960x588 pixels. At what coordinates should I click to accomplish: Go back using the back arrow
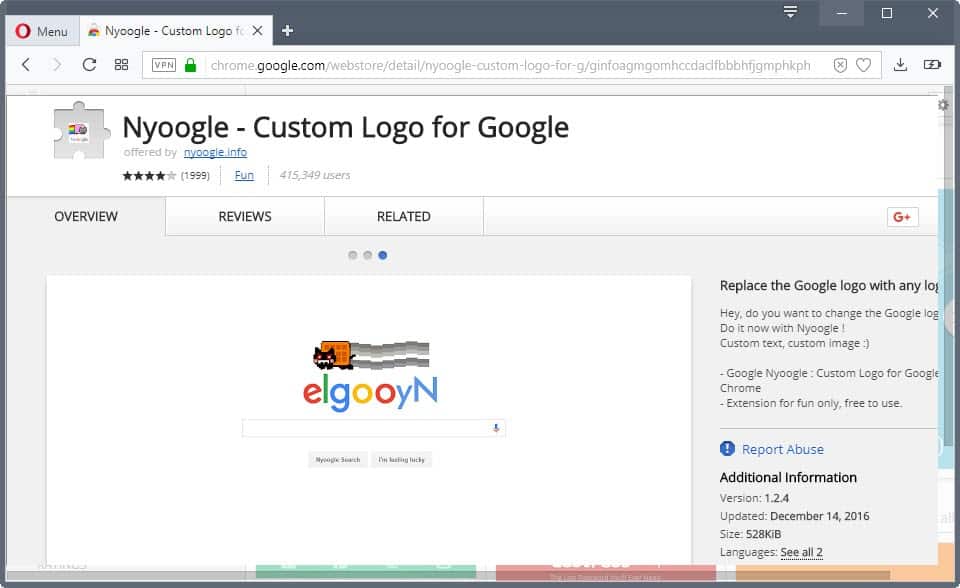26,65
